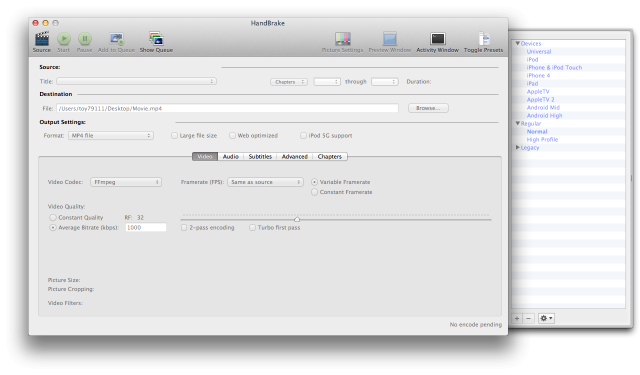Select the Constant Framerate radio button
Screen dimensions: 640x375
314,192
